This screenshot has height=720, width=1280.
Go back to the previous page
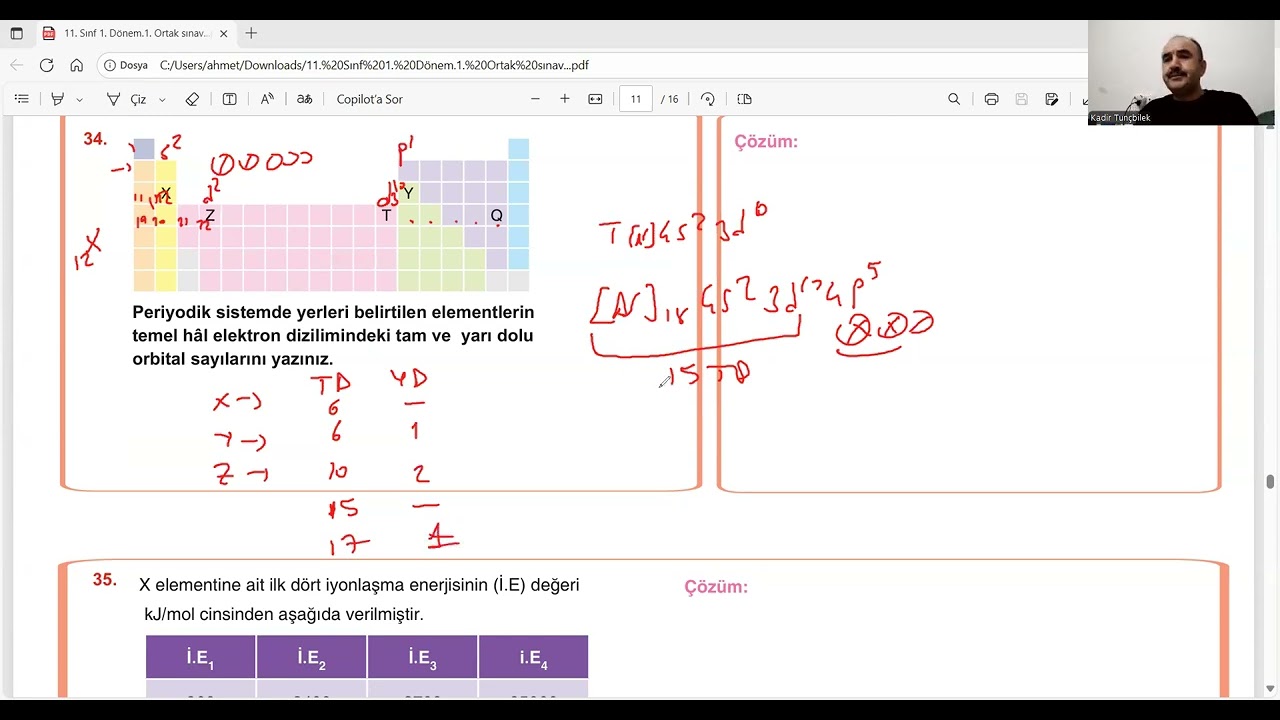(x=16, y=65)
